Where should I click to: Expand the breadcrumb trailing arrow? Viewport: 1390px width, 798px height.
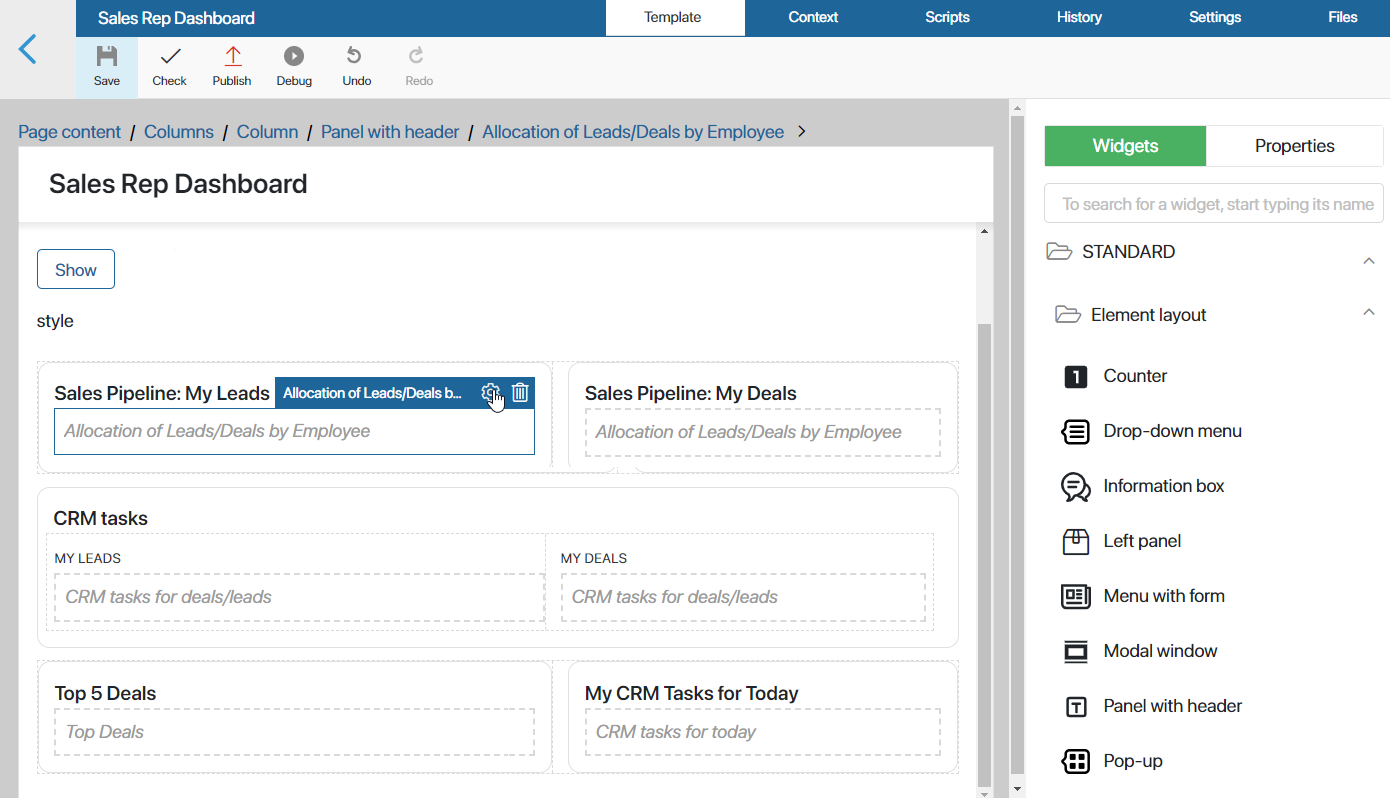(x=802, y=131)
